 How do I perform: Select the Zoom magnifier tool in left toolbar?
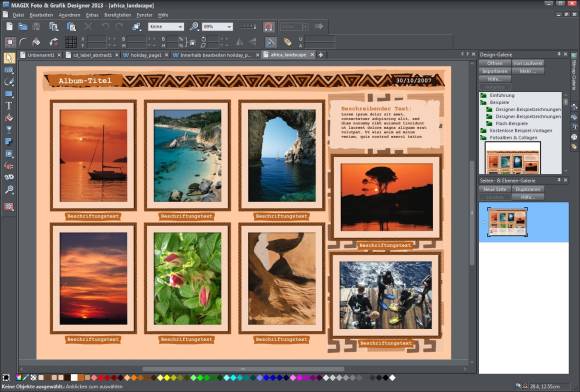pyautogui.click(x=9, y=190)
